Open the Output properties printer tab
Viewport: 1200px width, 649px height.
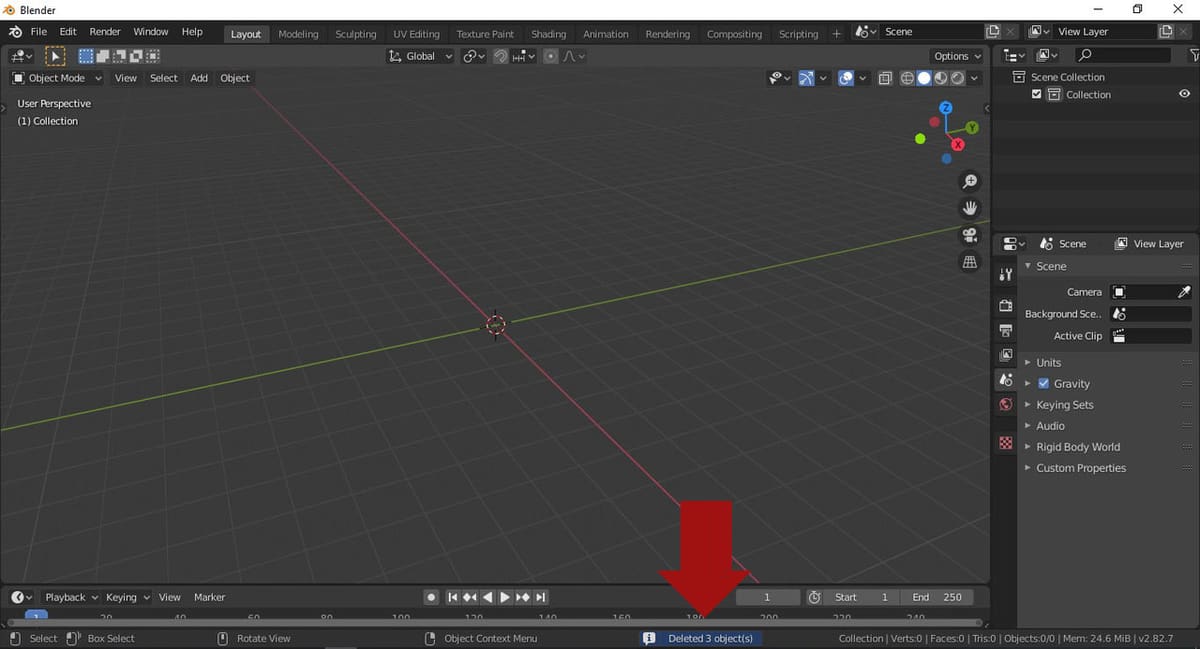click(x=1006, y=330)
